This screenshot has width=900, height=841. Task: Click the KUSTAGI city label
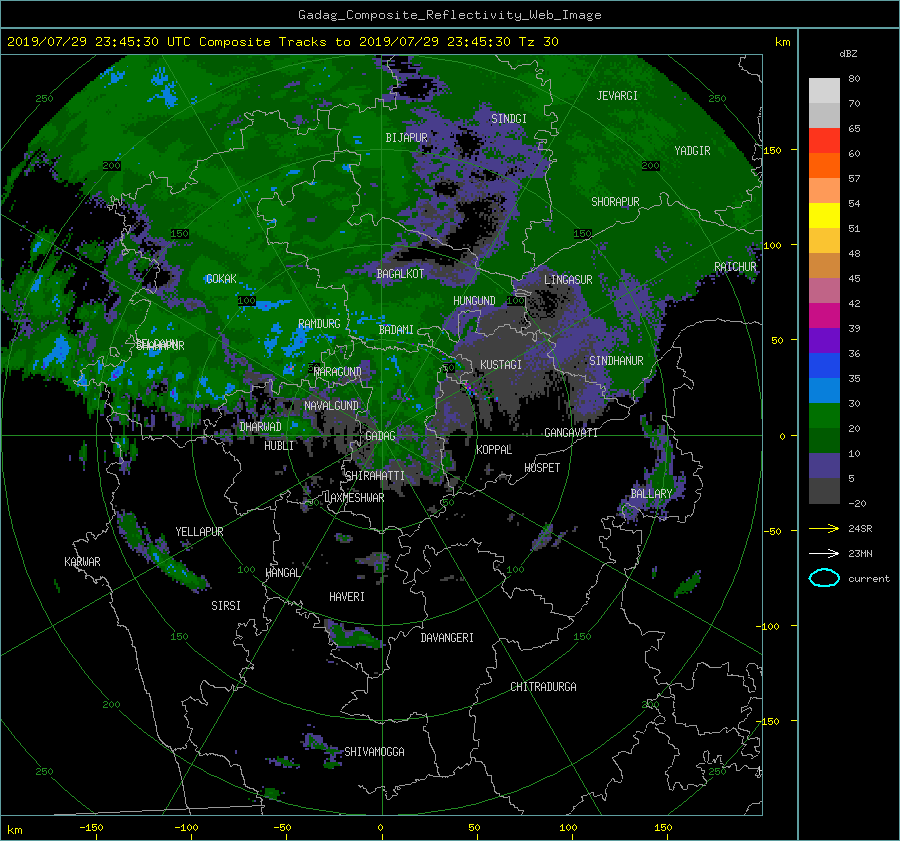click(x=501, y=365)
